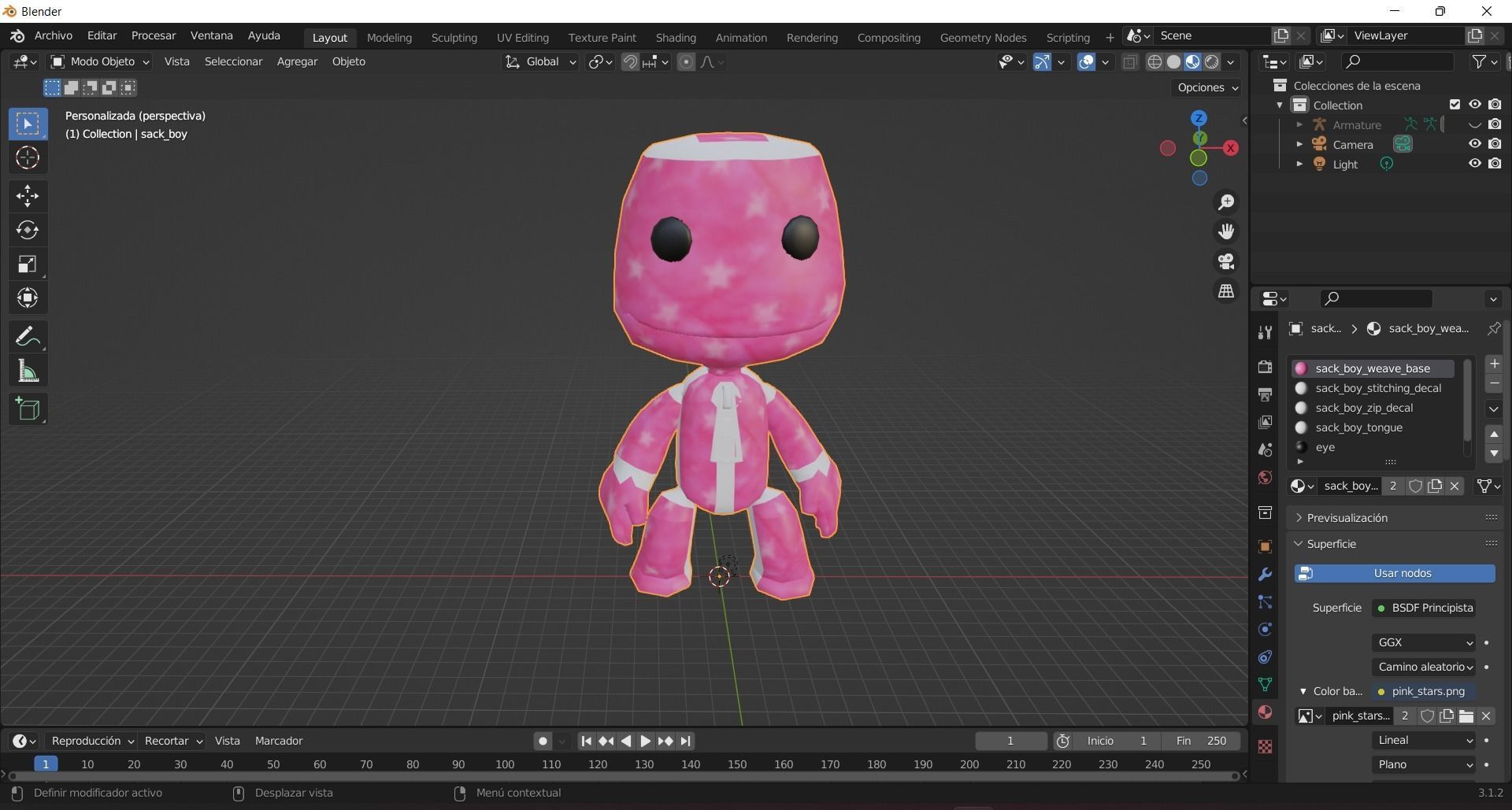This screenshot has width=1512, height=810.
Task: Open the World properties tab
Action: tap(1265, 478)
